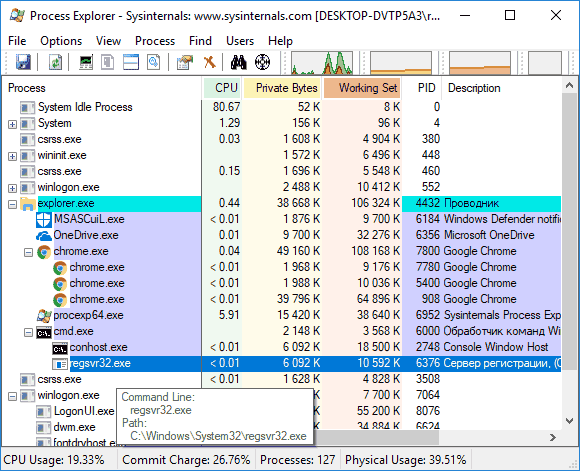Viewport: 580px width, 471px height.
Task: Click the CPU Usage status bar entry
Action: tap(54, 460)
